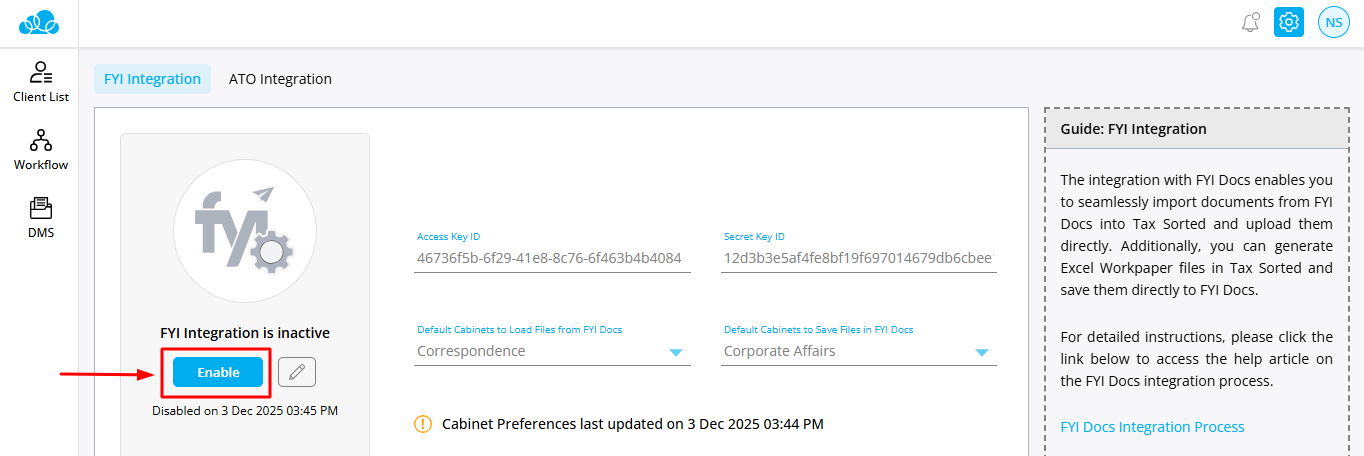Screen dimensions: 1364x456
Task: Click the FYI integration logo image
Action: (x=245, y=230)
